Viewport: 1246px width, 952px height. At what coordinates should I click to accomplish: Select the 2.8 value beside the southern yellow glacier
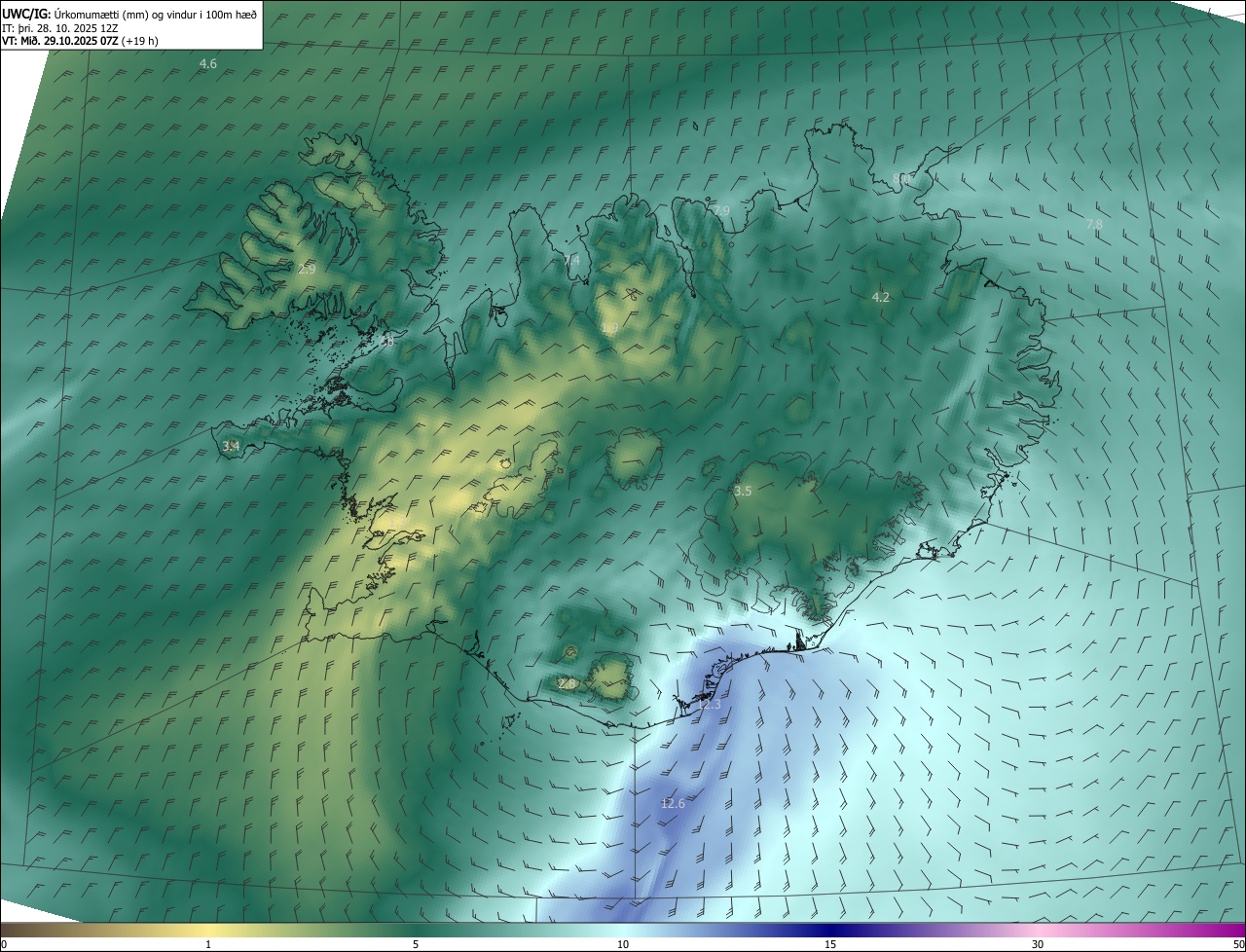[568, 683]
